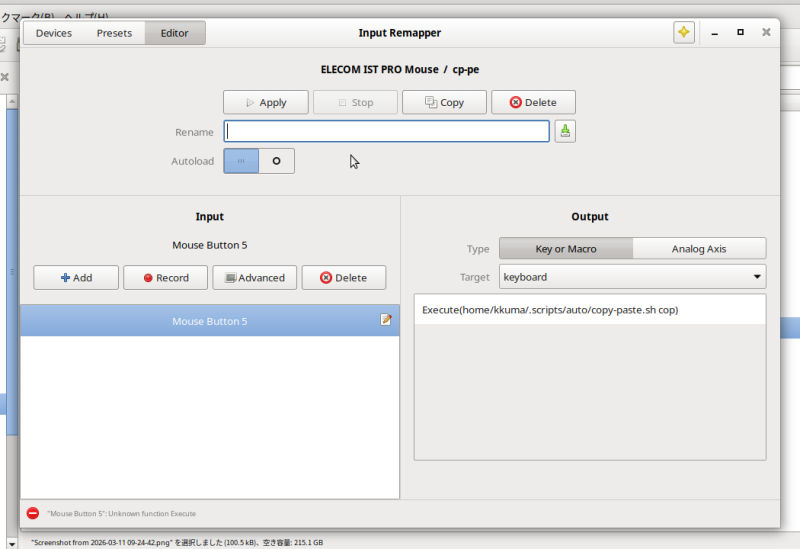
Task: Click Record to capture input
Action: (x=165, y=277)
